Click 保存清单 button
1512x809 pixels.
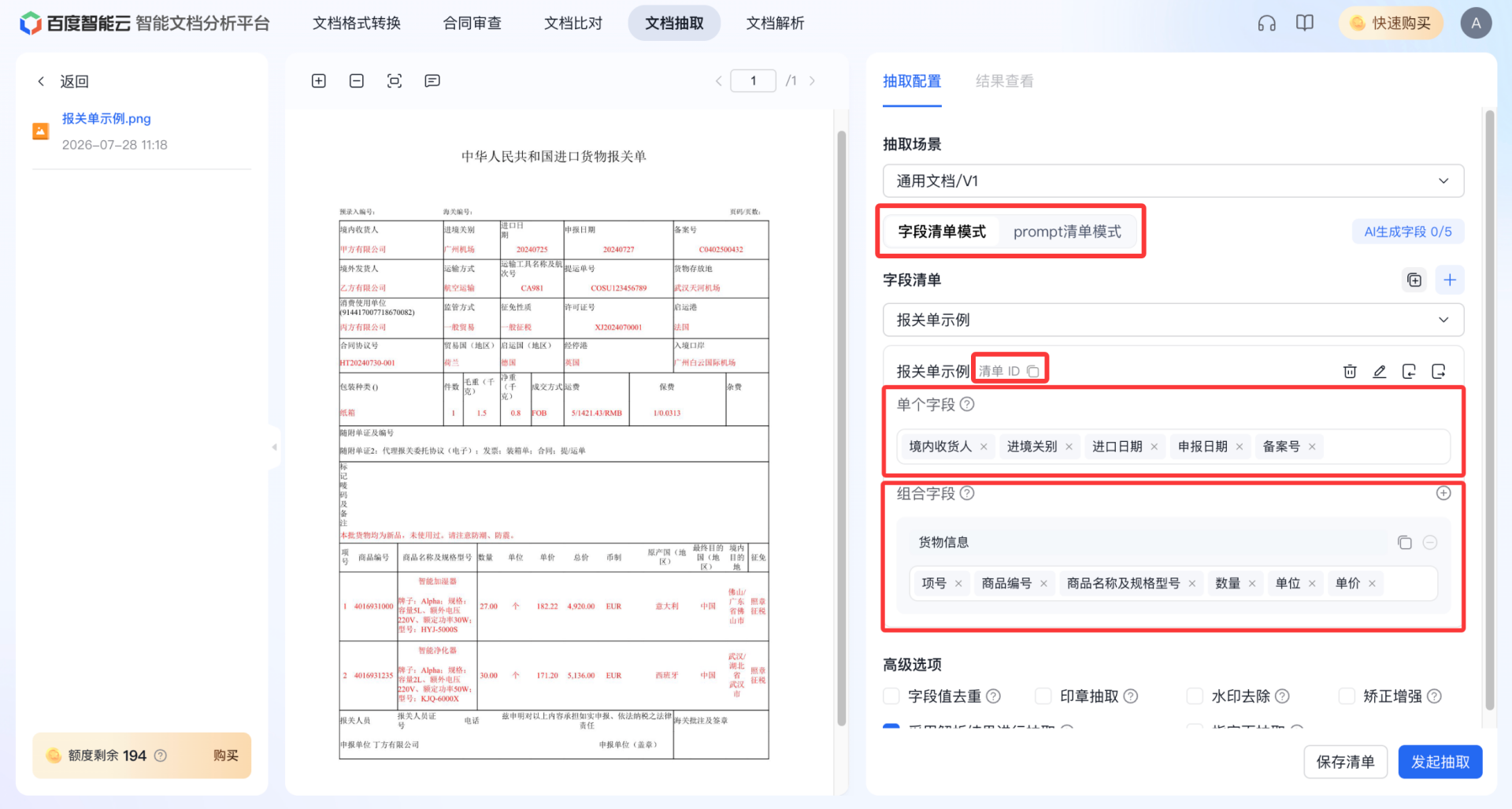tap(1346, 762)
